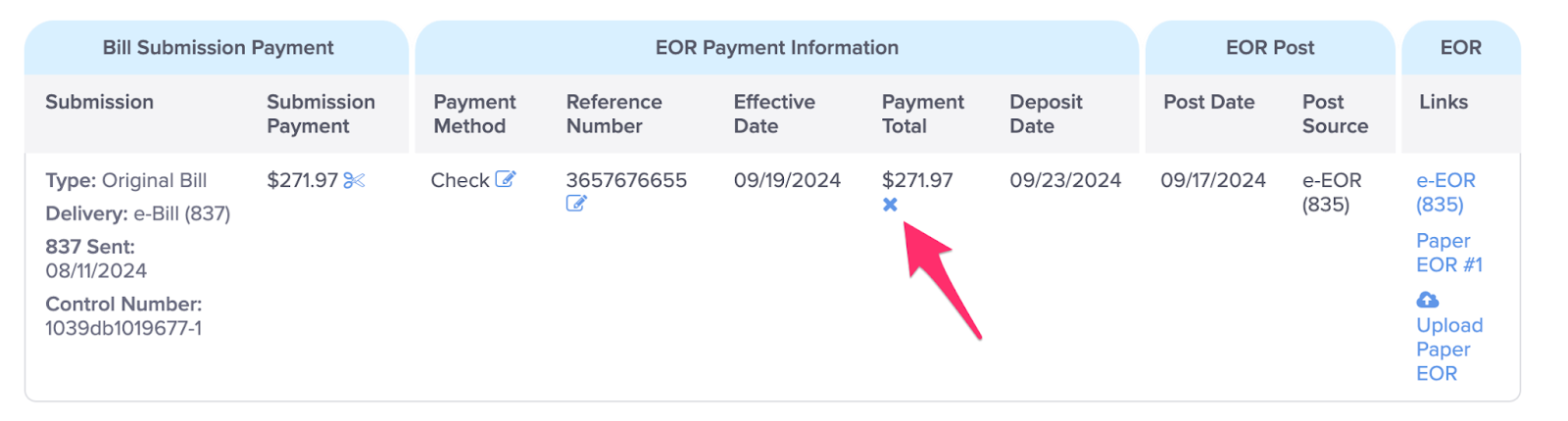1568x421 pixels.
Task: Select control number 1039db1019677-1 text
Action: pos(123,328)
